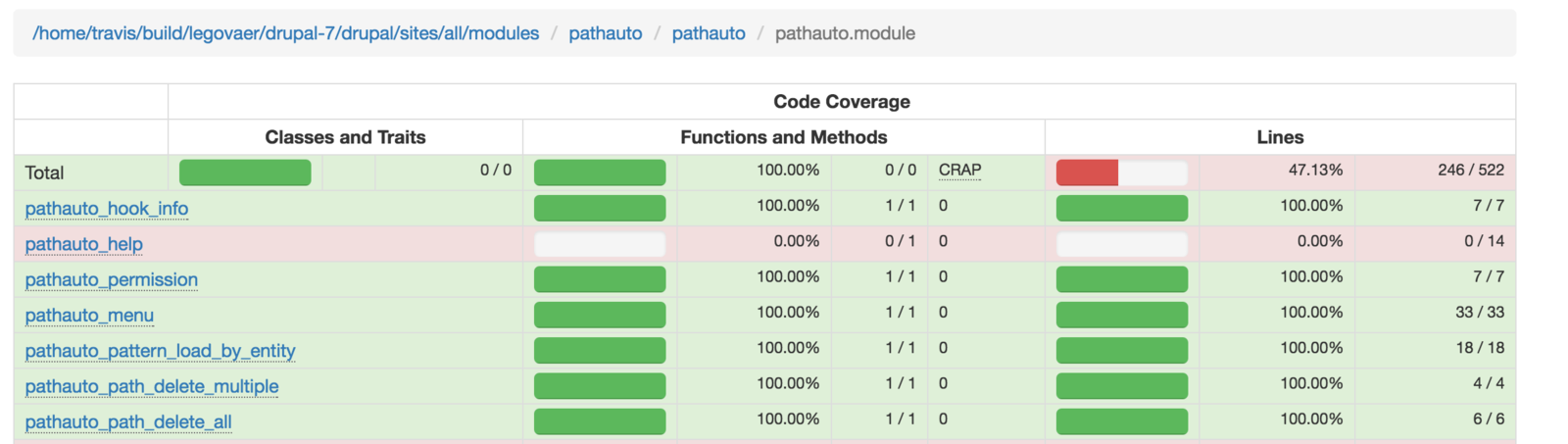
Task: Click the Total functions coverage bar
Action: (600, 173)
